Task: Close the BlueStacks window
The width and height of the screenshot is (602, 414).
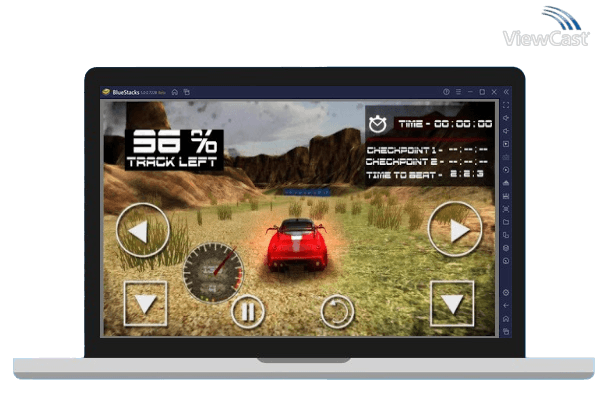Action: (x=494, y=92)
